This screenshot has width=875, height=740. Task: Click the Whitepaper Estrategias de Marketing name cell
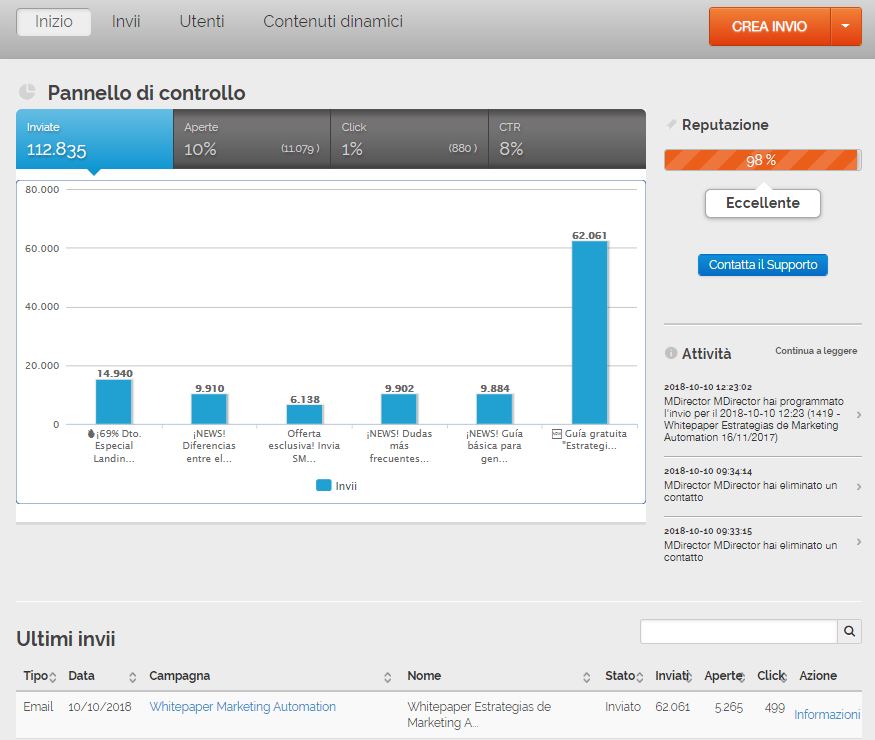479,714
